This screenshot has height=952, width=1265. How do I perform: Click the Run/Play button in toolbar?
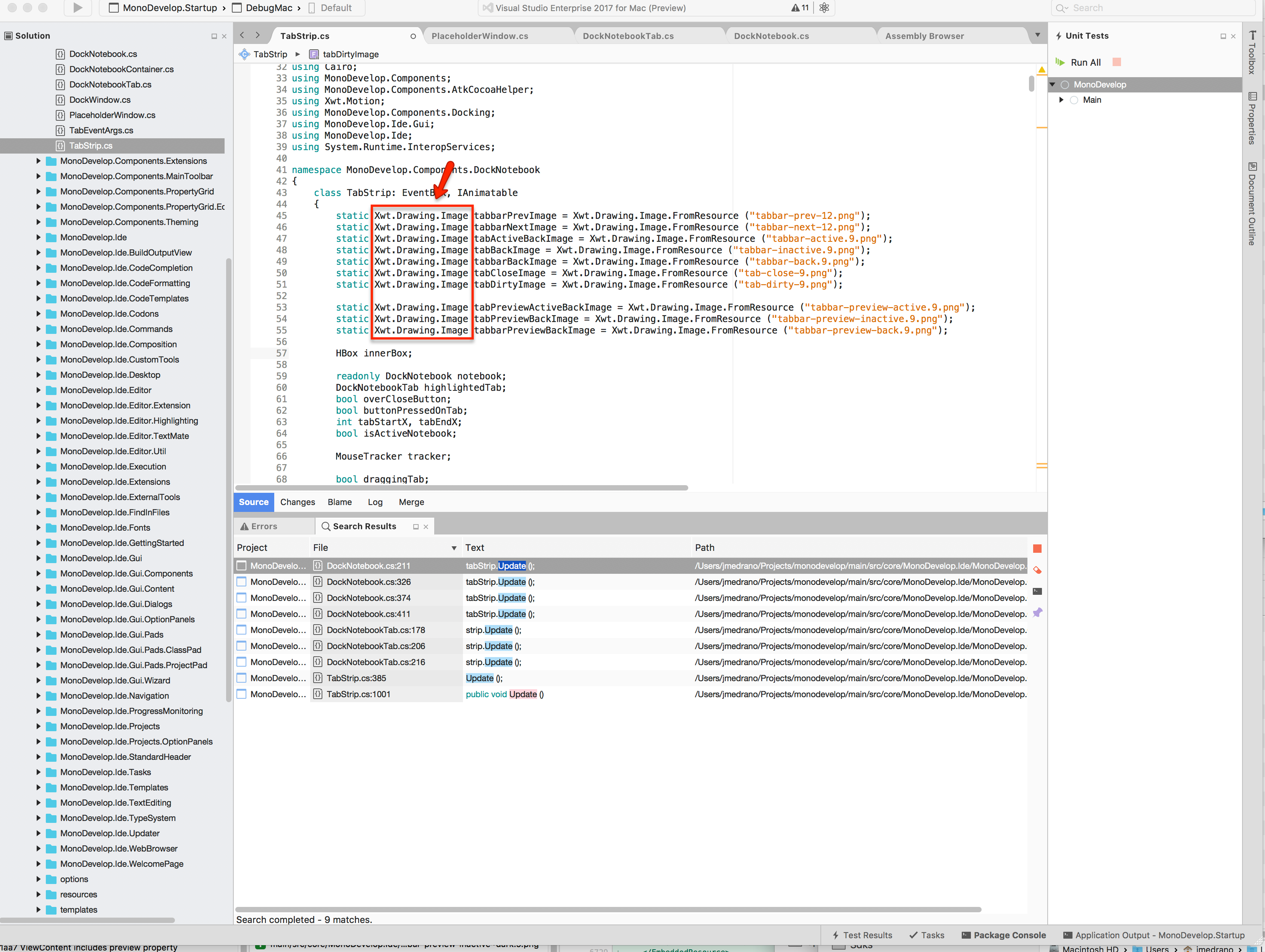(x=78, y=7)
